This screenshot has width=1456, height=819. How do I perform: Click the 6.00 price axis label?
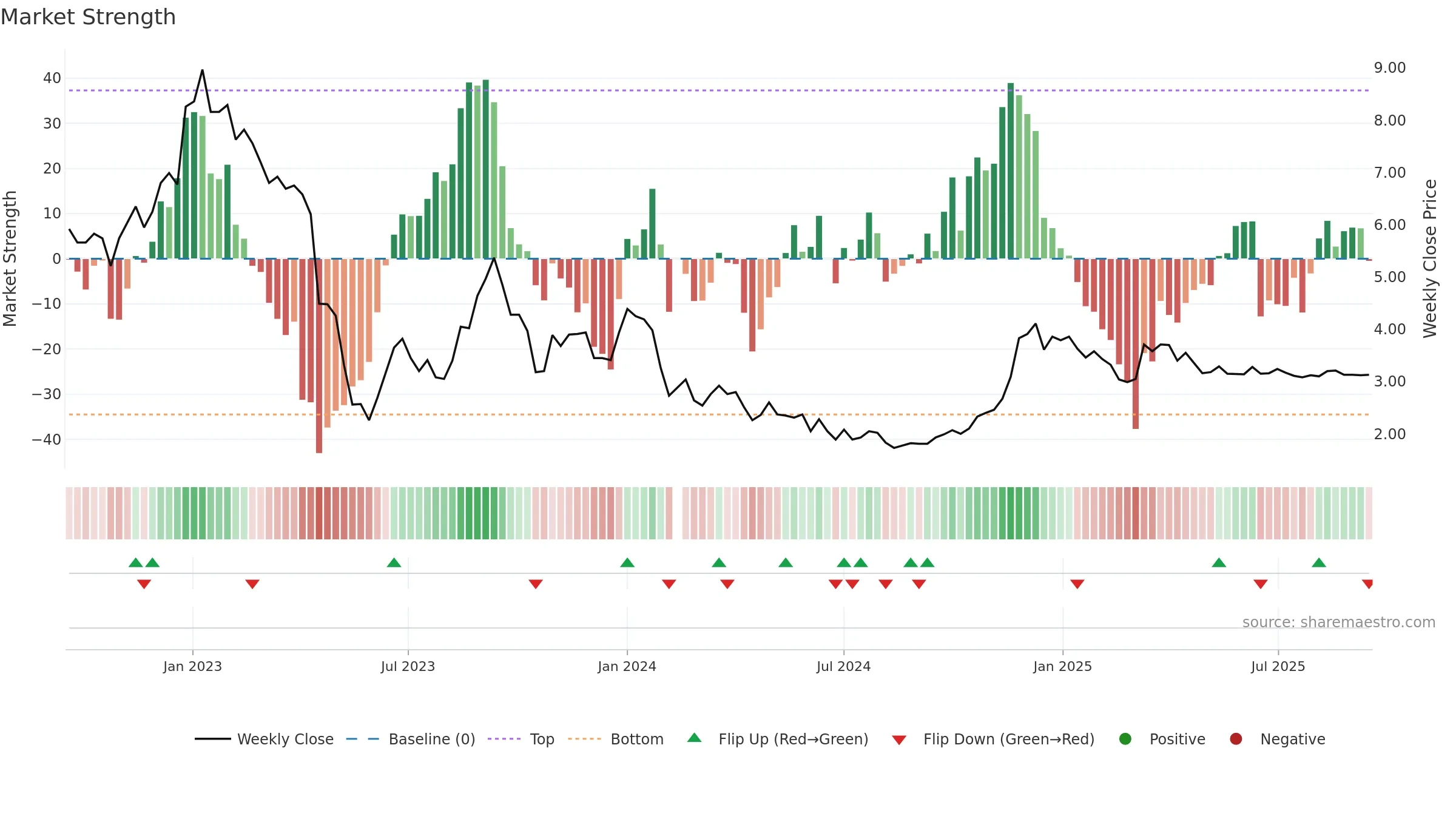(1390, 224)
